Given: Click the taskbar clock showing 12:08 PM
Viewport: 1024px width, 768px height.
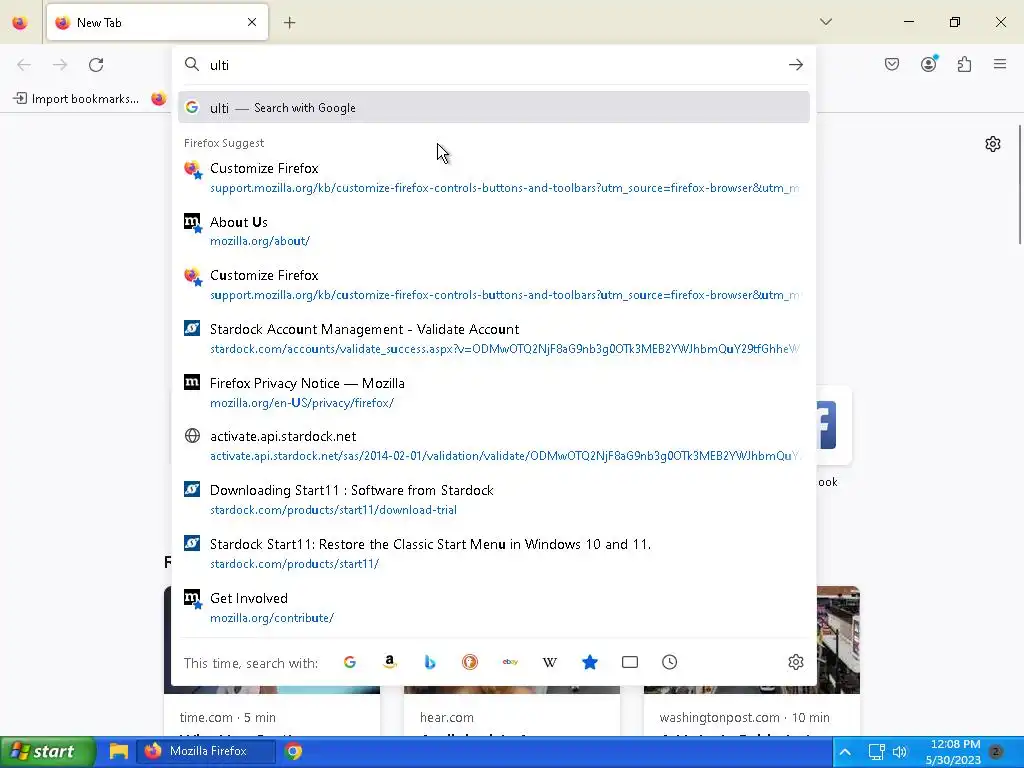Looking at the screenshot, I should [x=954, y=752].
